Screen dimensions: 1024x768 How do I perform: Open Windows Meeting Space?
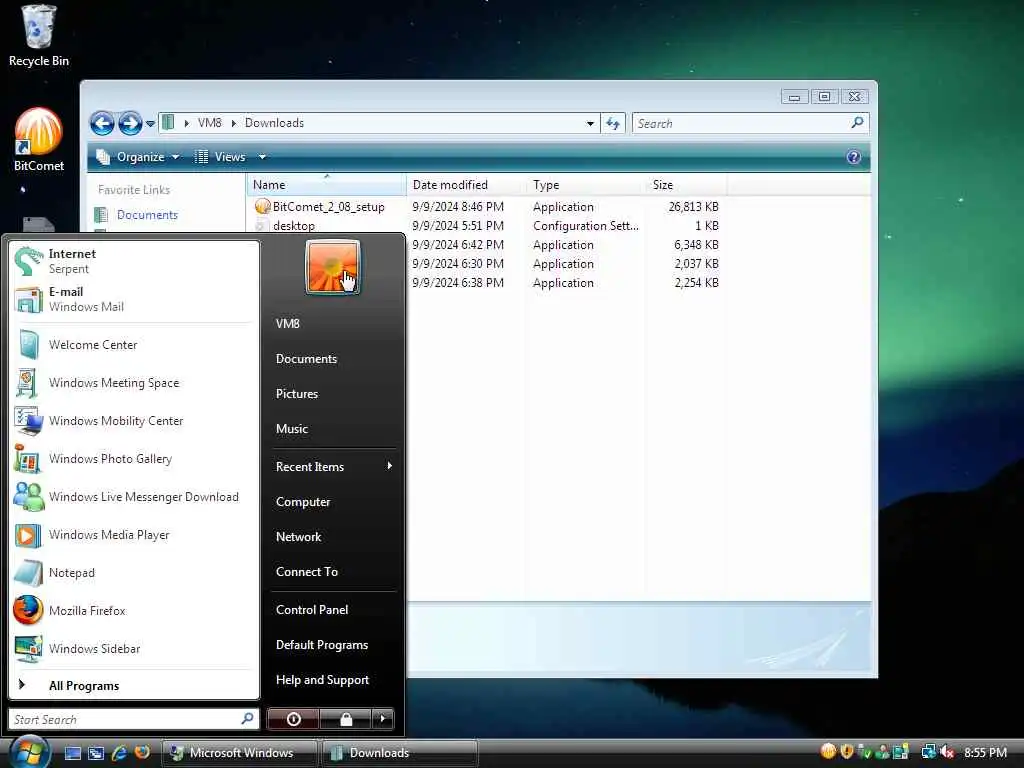134,383
